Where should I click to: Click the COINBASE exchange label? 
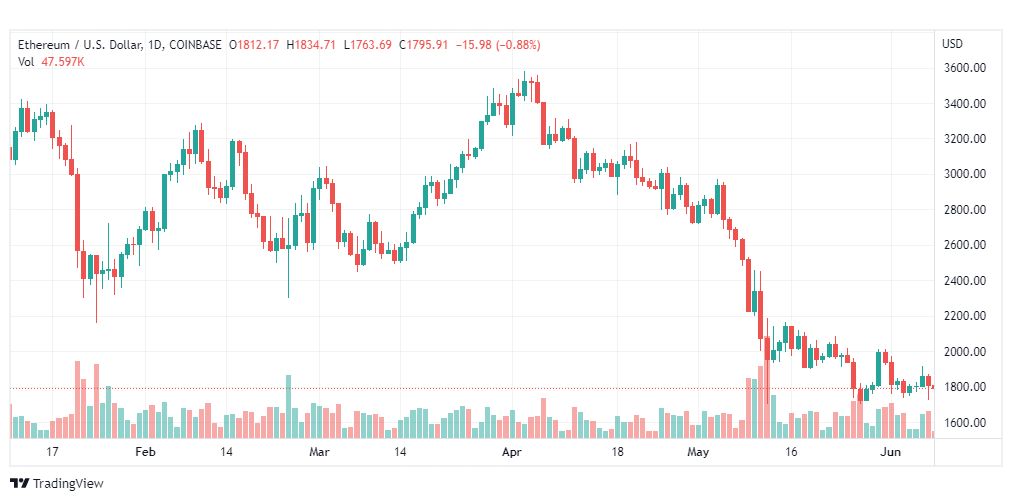pyautogui.click(x=194, y=45)
